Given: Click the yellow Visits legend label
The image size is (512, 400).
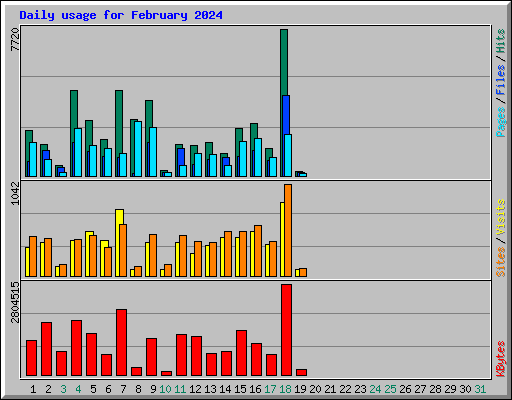Looking at the screenshot, I should coord(501,218).
